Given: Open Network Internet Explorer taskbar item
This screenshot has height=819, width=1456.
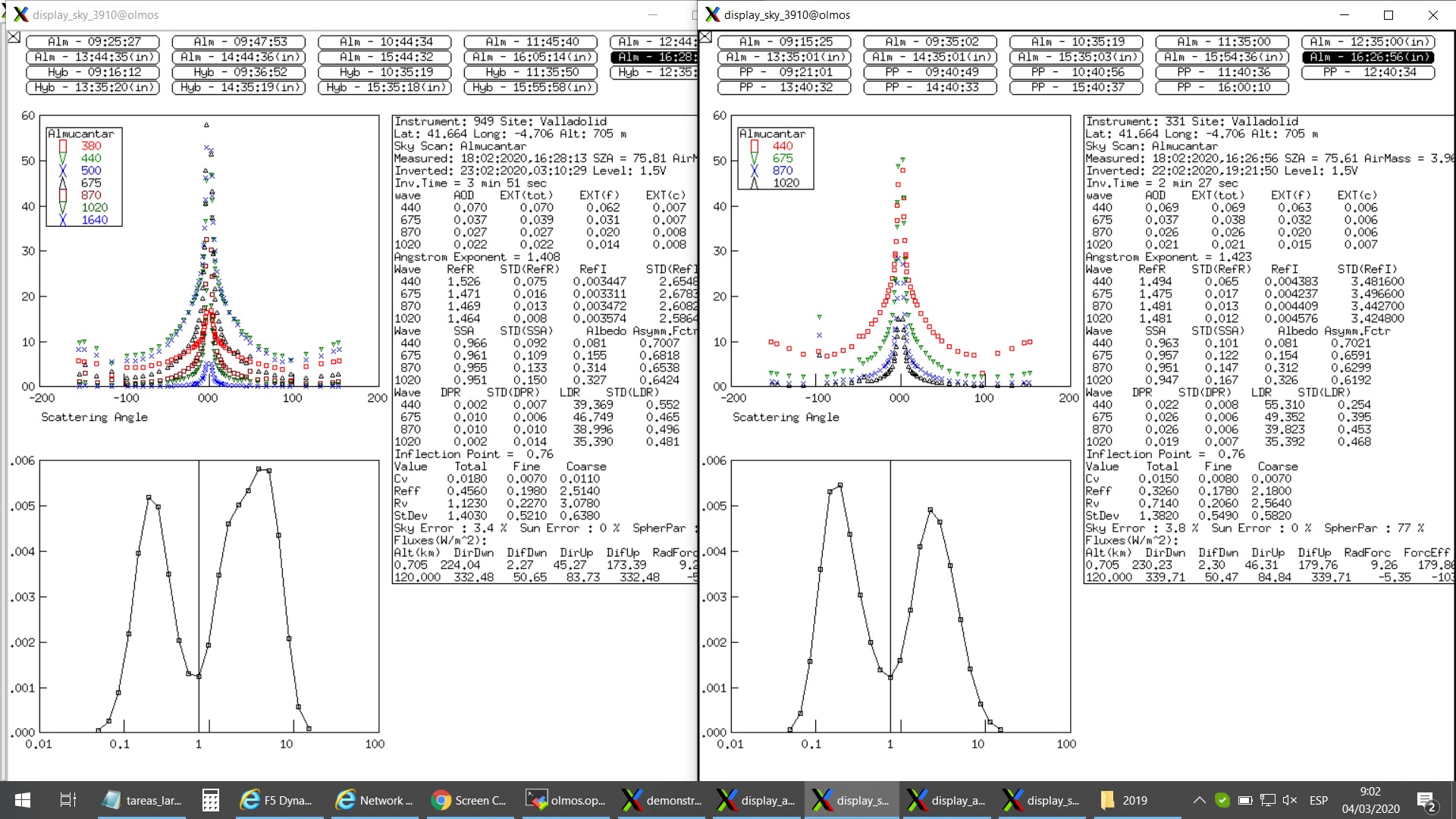Looking at the screenshot, I should 374,800.
